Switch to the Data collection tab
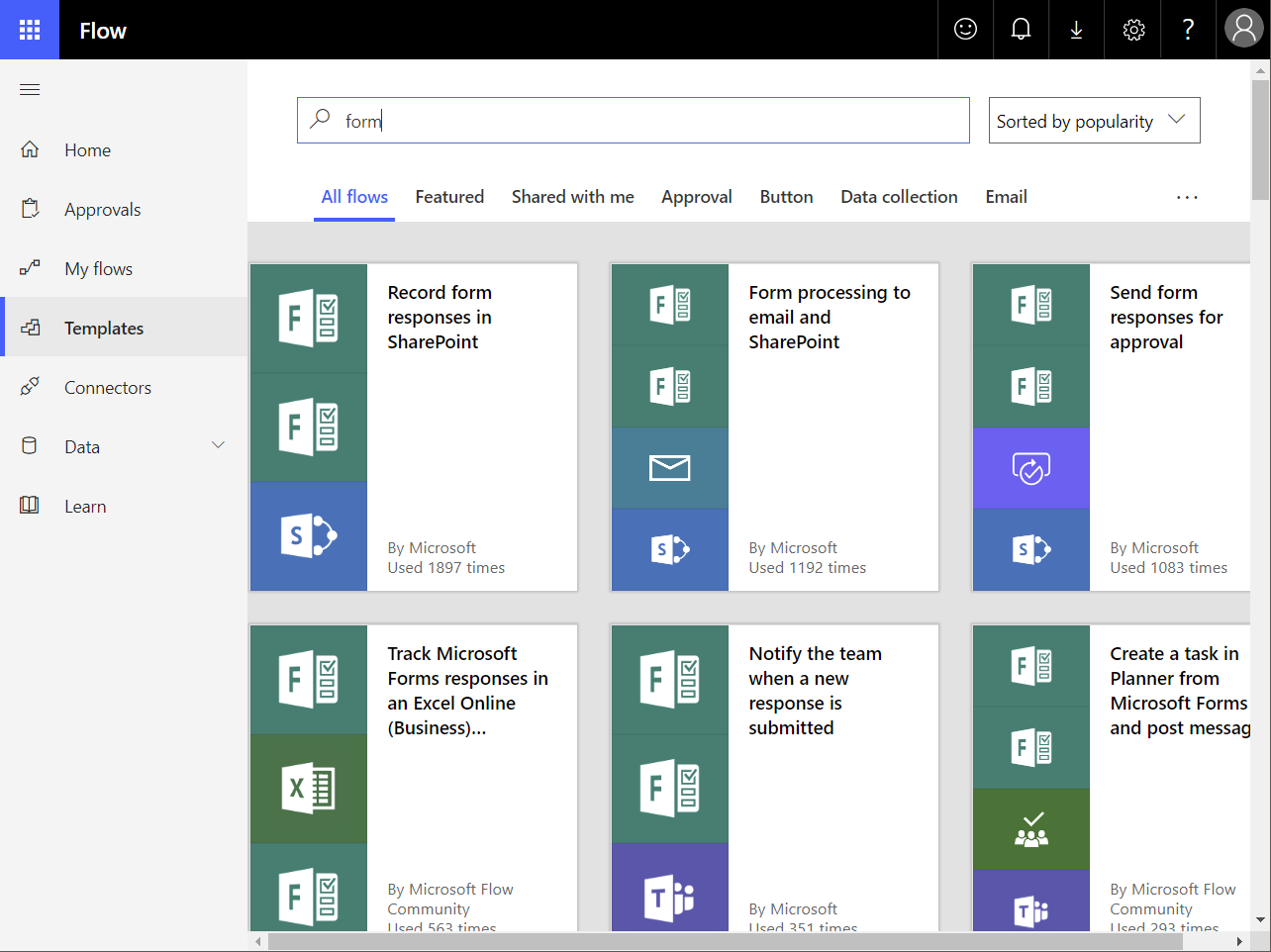1271x952 pixels. click(898, 196)
